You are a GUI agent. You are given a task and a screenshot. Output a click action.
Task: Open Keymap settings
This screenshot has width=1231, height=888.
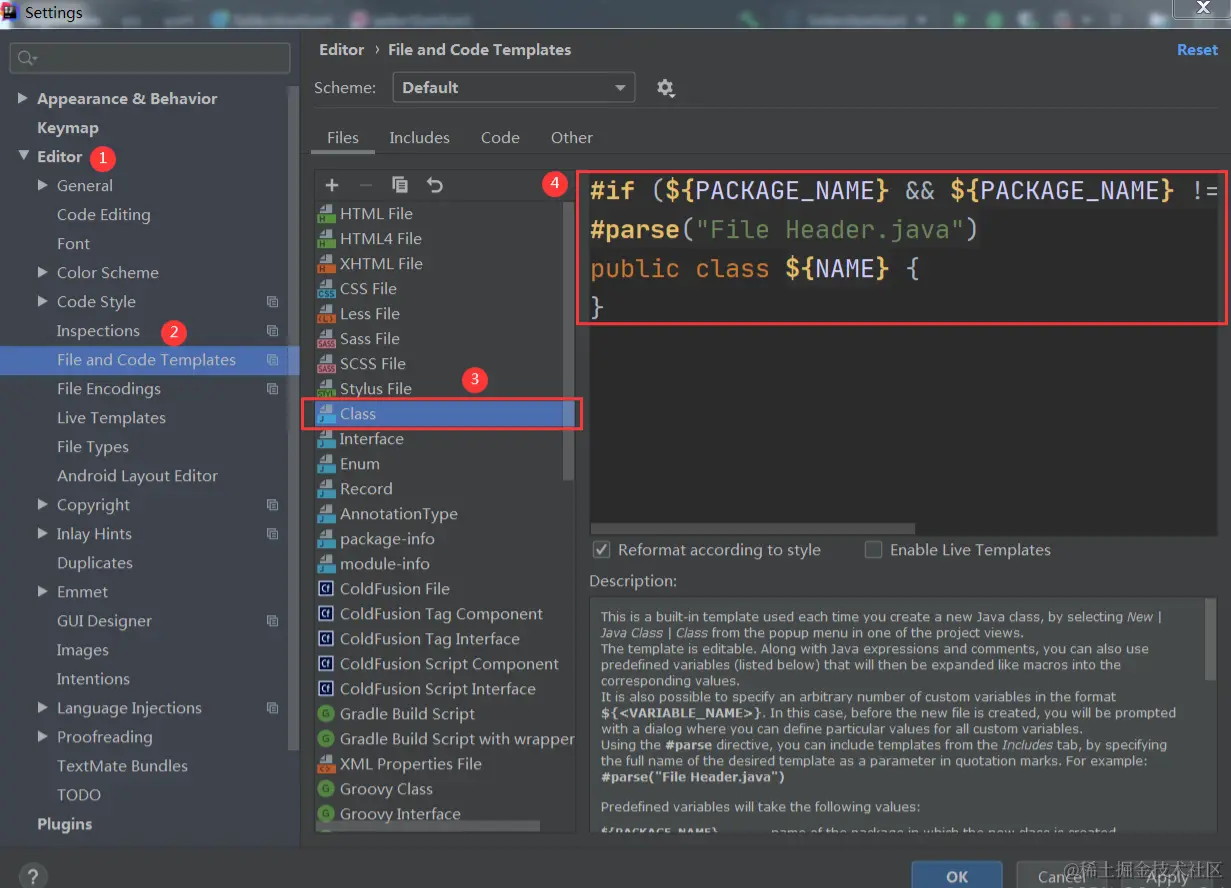(x=68, y=128)
